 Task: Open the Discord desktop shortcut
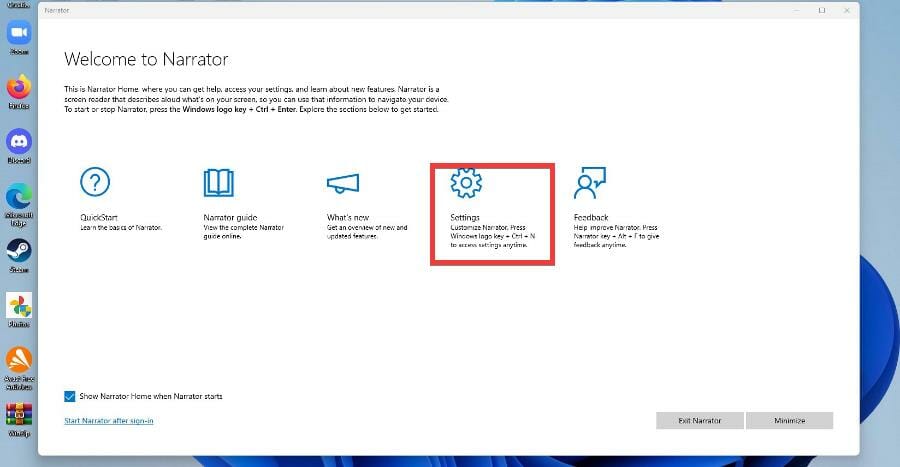click(x=19, y=141)
